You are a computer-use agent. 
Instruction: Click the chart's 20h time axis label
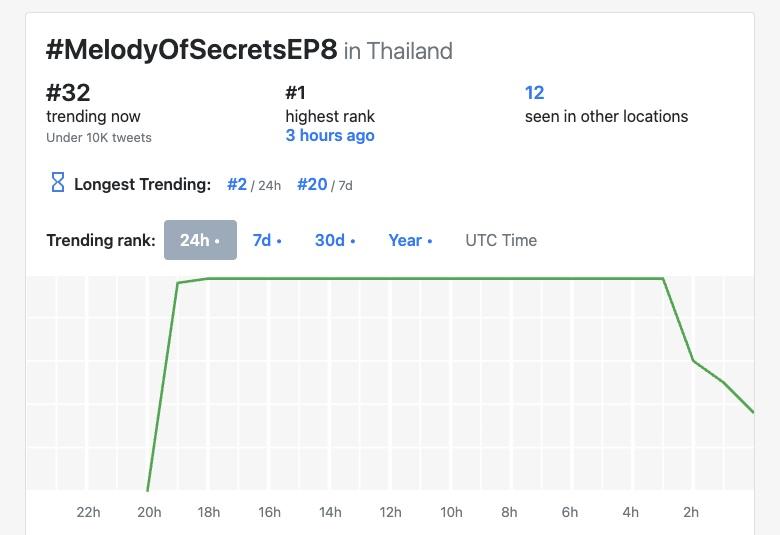point(149,512)
